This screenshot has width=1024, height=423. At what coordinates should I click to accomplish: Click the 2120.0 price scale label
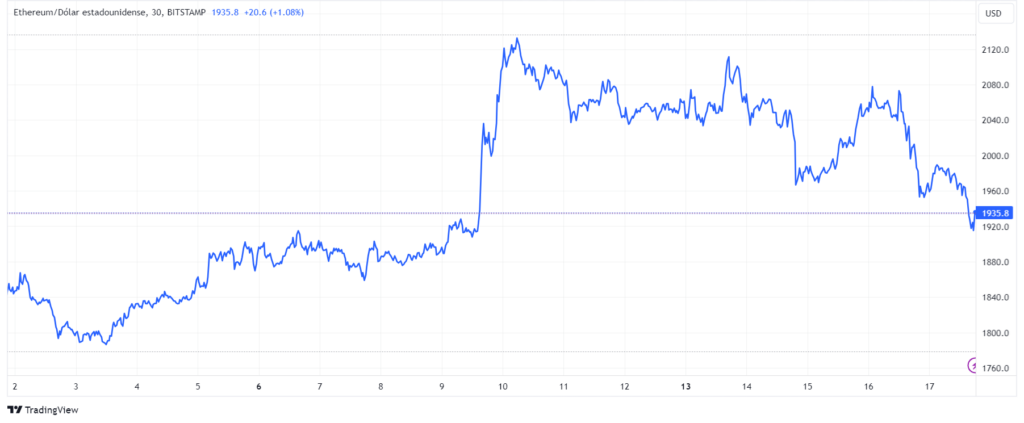996,49
